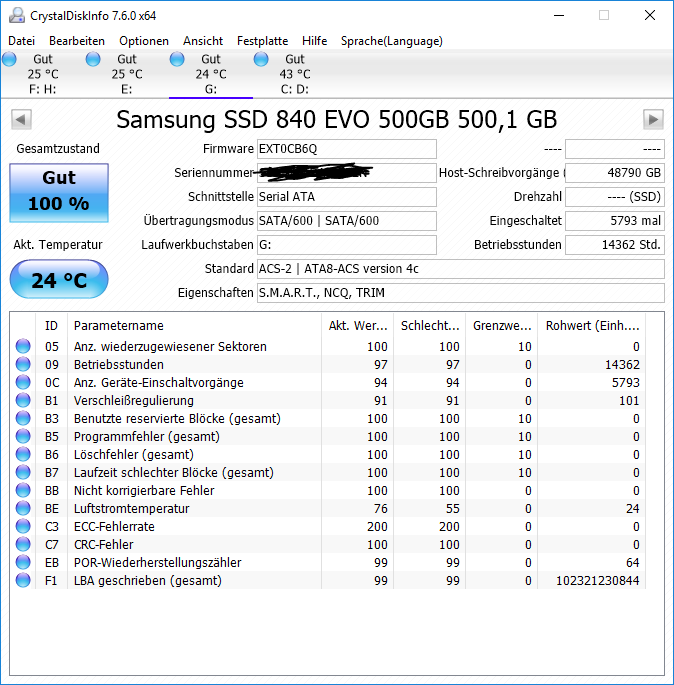This screenshot has height=685, width=674.
Task: Click status orb for CRC-Fehler row
Action: [x=23, y=544]
